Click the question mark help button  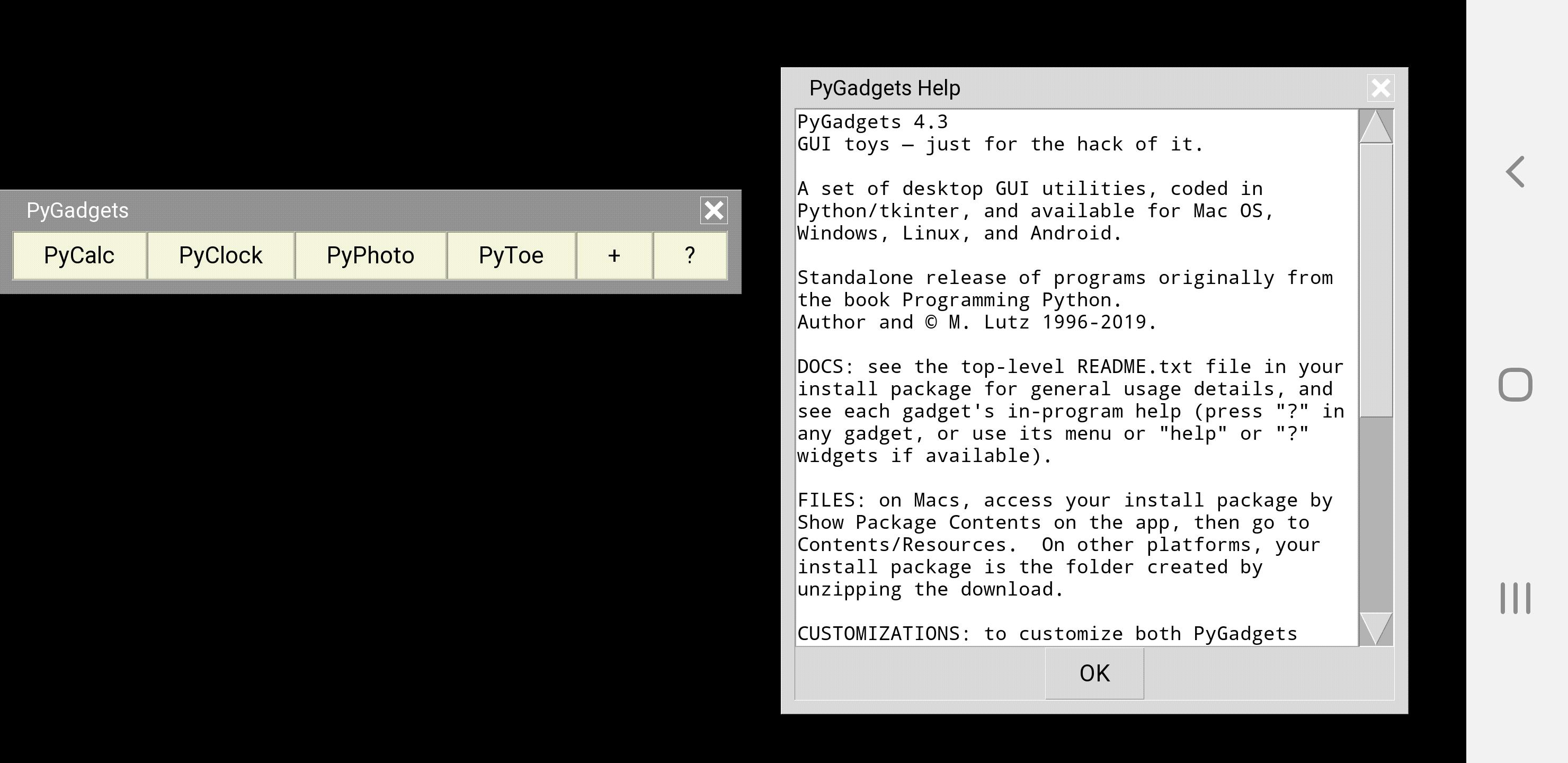(690, 256)
